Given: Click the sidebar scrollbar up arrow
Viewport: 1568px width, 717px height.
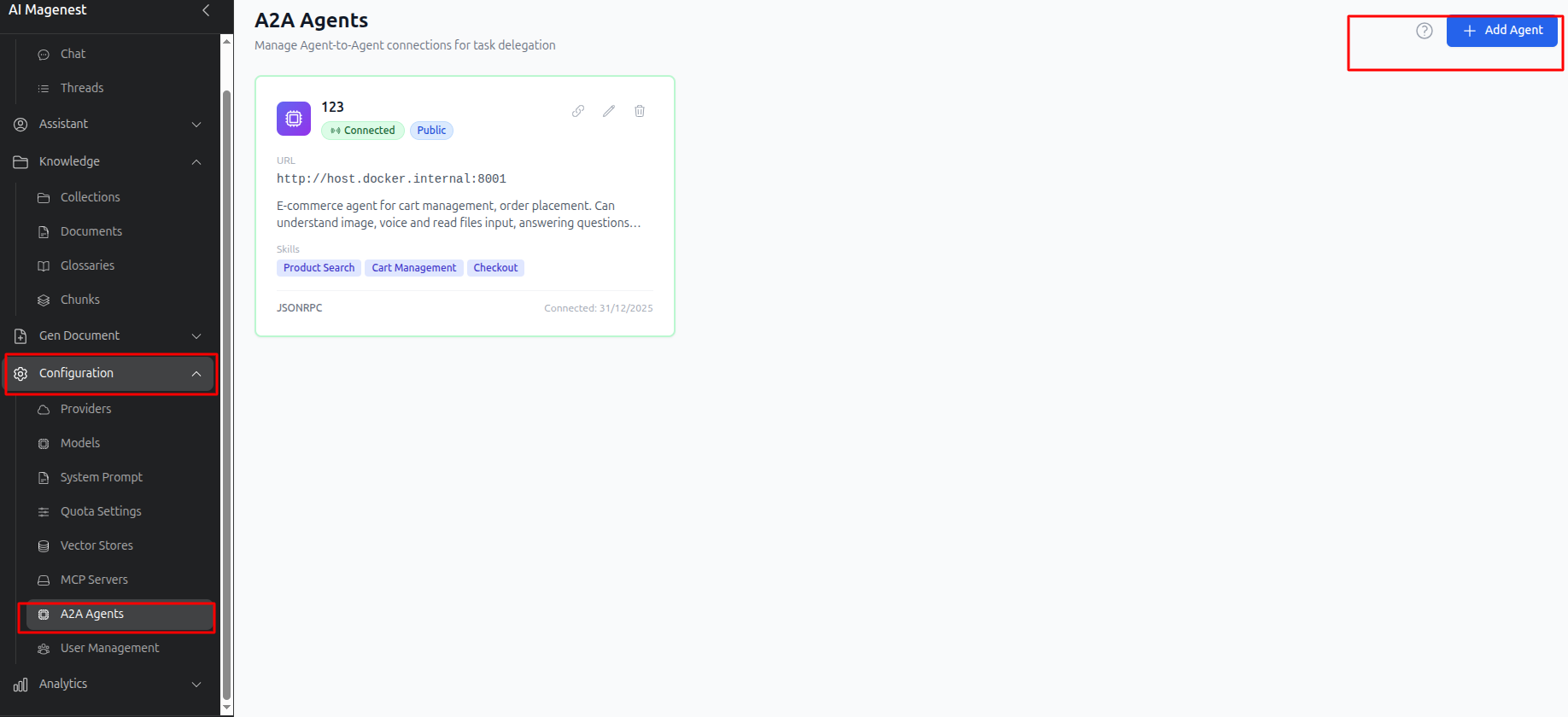Looking at the screenshot, I should point(227,41).
